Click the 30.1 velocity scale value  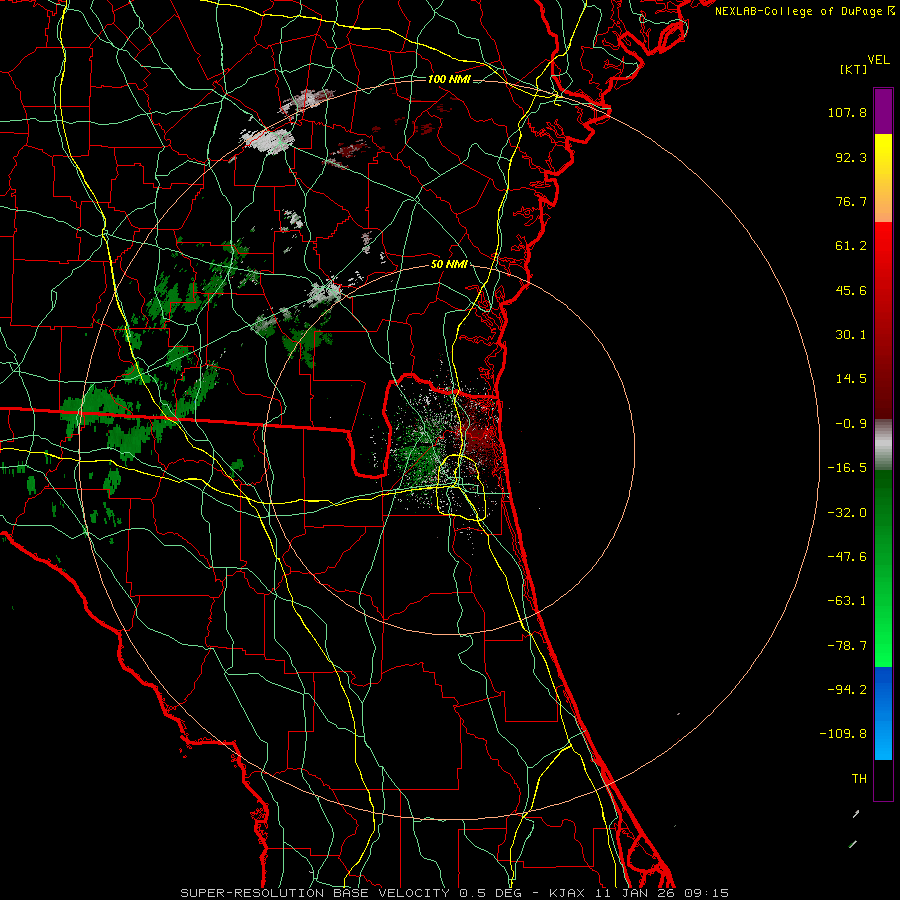(x=851, y=335)
